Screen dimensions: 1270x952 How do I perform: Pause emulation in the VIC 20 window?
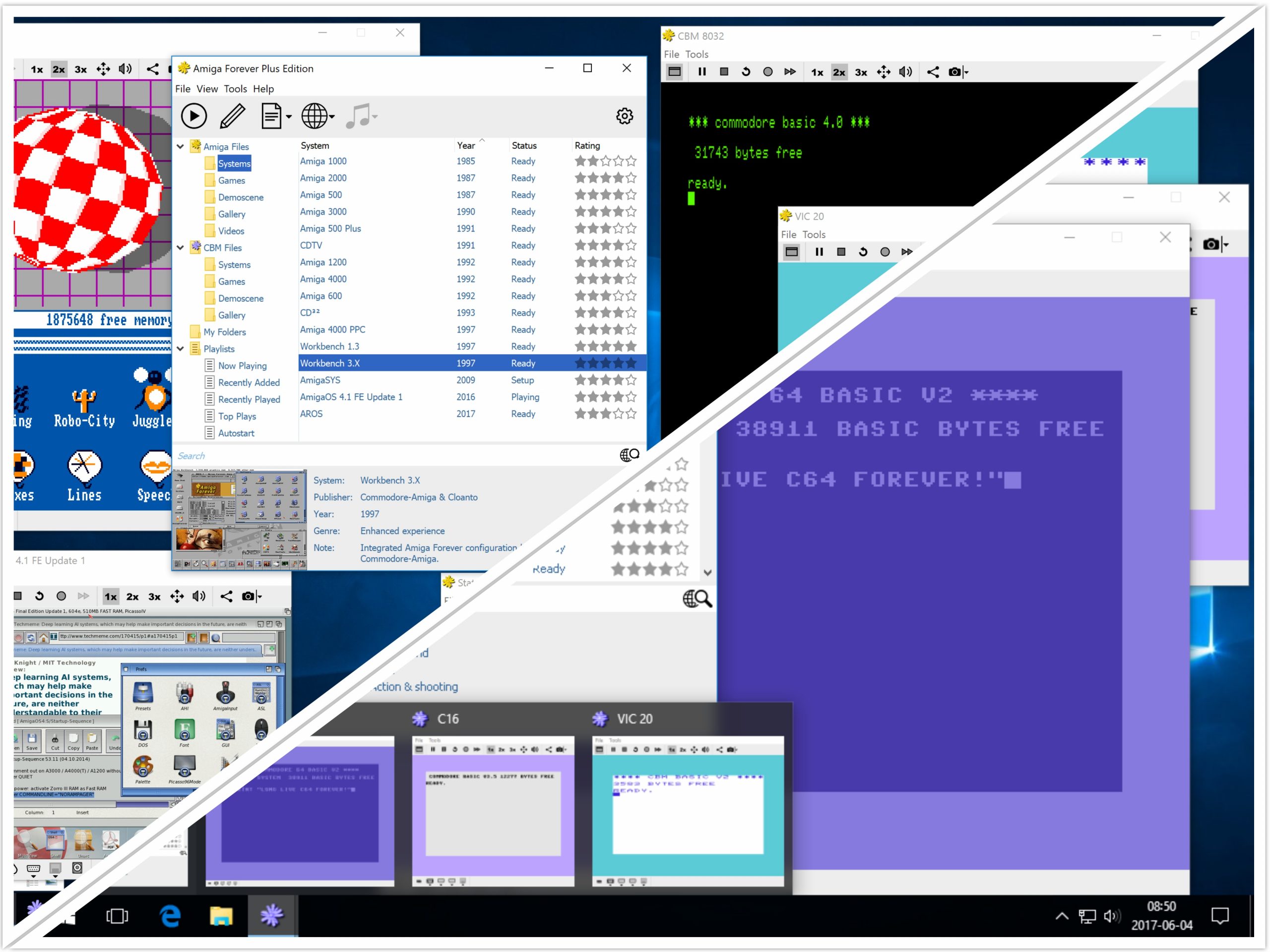click(x=820, y=252)
